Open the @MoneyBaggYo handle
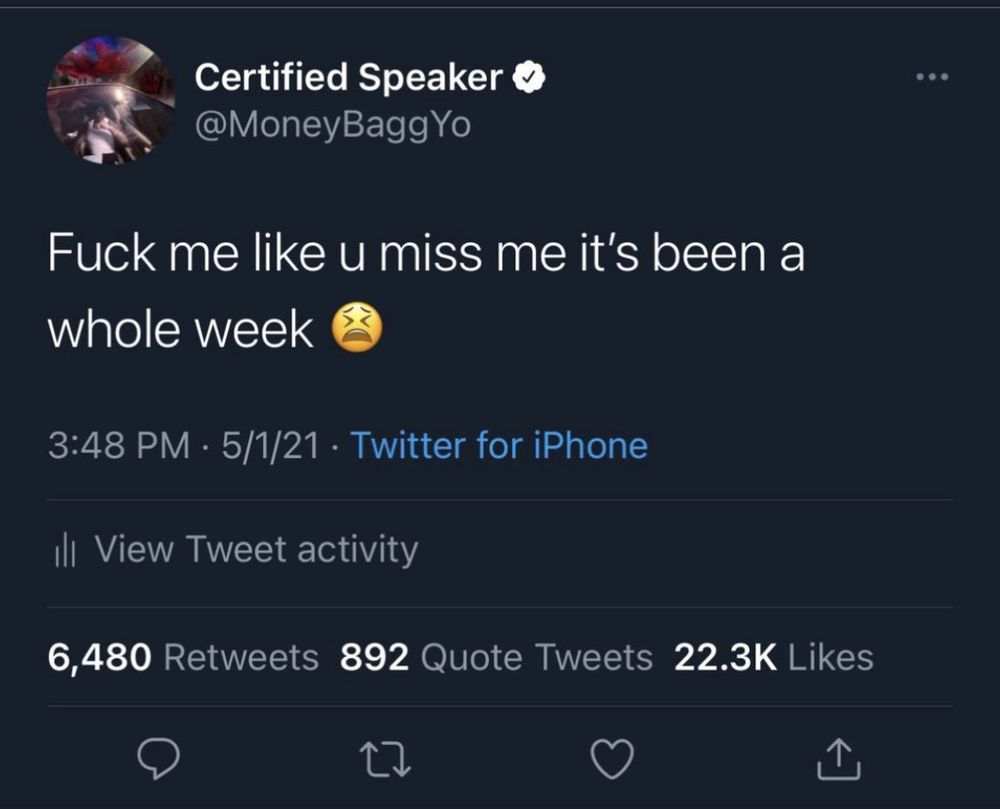 click(333, 124)
